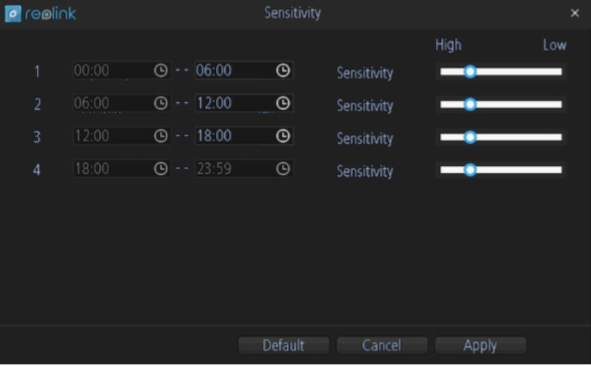Click the 18:00 end time input for period 3
Viewport: 591px width, 366px height.
pos(244,136)
